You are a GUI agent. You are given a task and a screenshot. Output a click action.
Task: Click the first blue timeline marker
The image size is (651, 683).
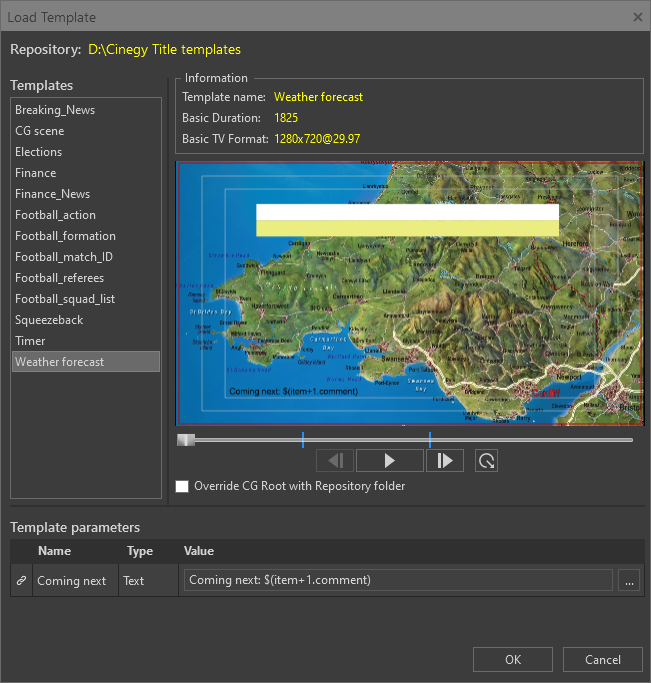point(302,440)
